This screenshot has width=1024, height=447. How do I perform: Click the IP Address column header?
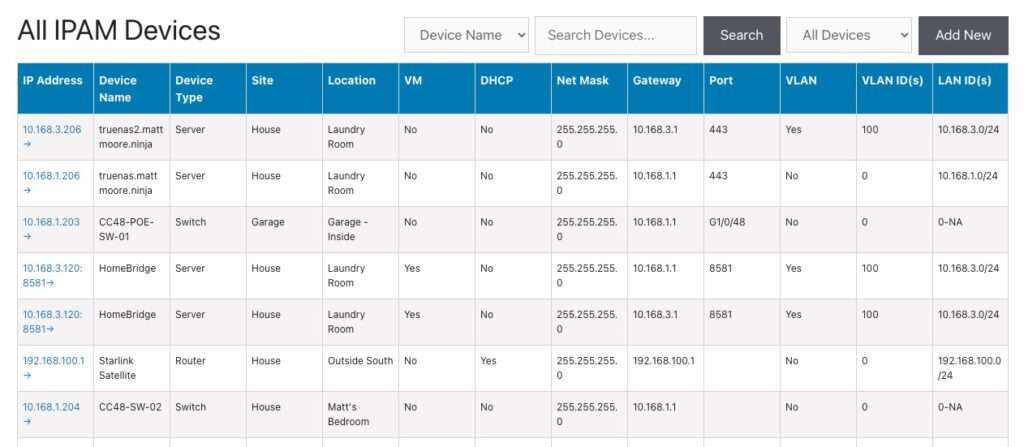53,80
